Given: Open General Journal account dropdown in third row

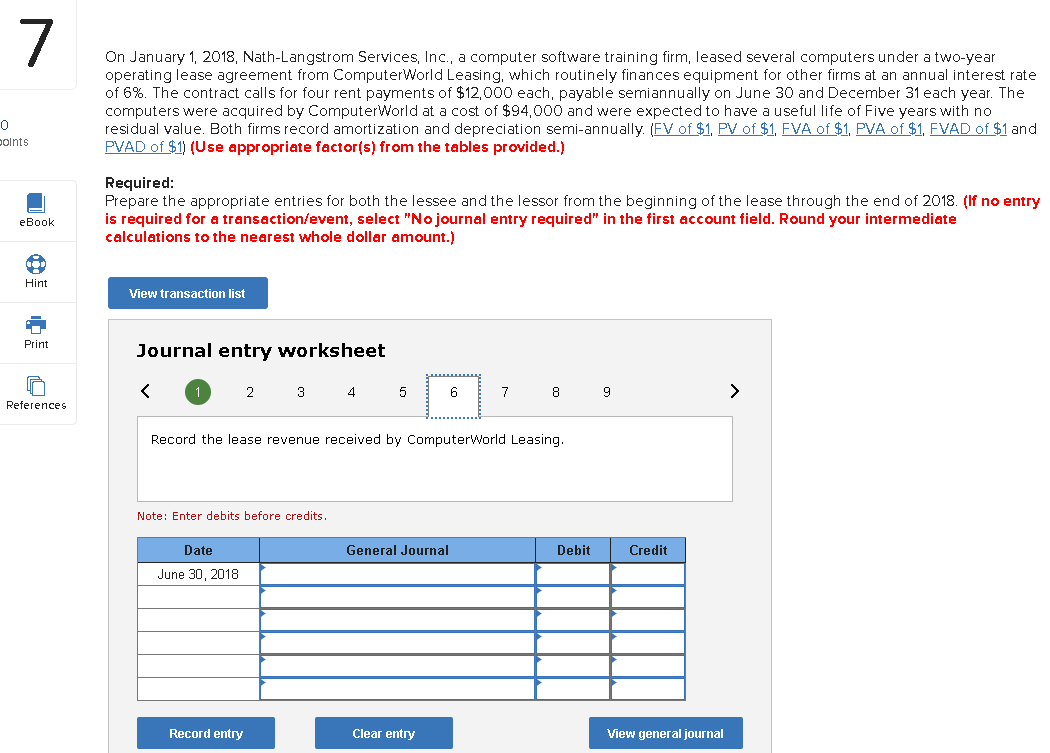Looking at the screenshot, I should coord(397,620).
